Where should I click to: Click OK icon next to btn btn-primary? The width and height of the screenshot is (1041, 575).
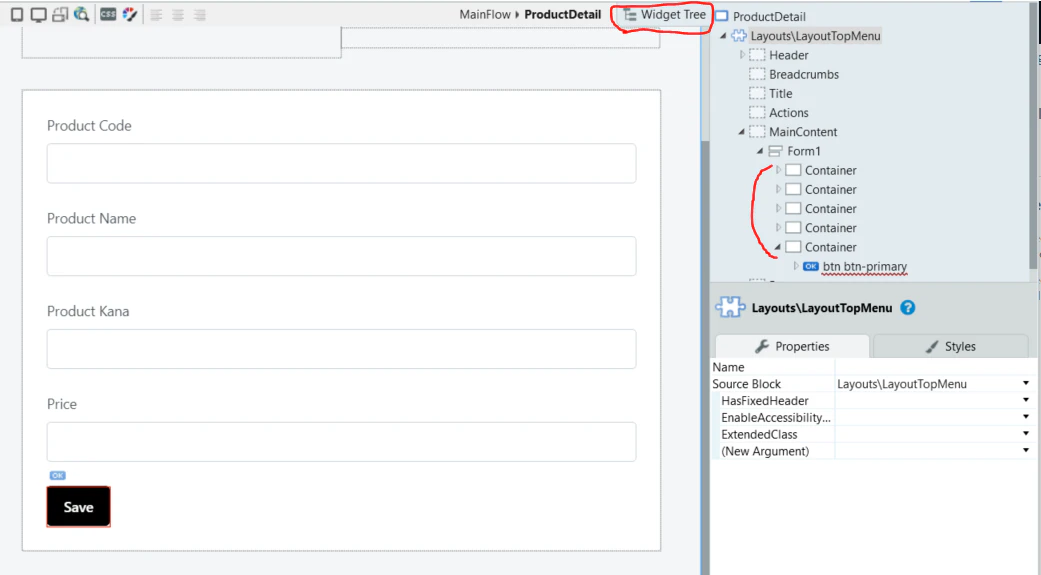click(811, 266)
